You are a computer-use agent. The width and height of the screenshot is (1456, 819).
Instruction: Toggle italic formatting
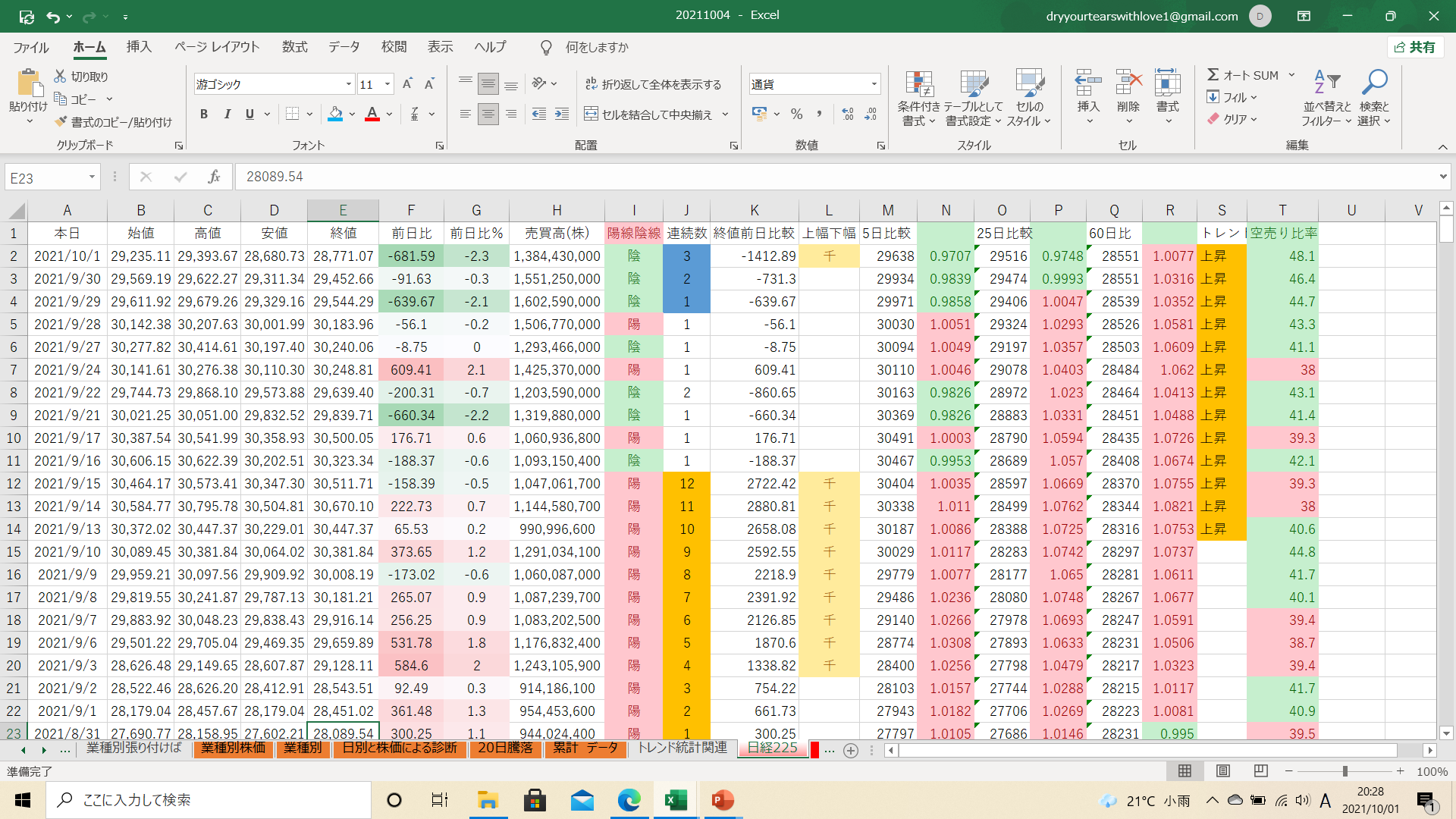click(x=227, y=115)
